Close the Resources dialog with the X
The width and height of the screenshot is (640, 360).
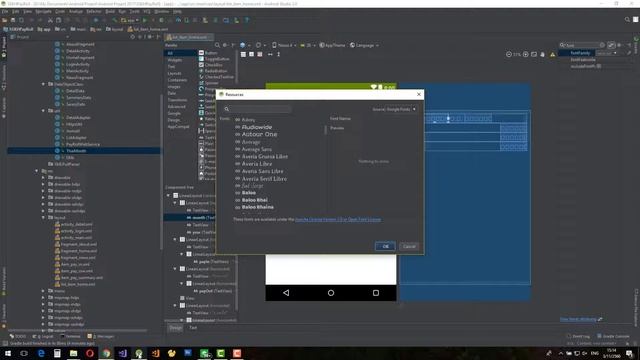pos(419,94)
